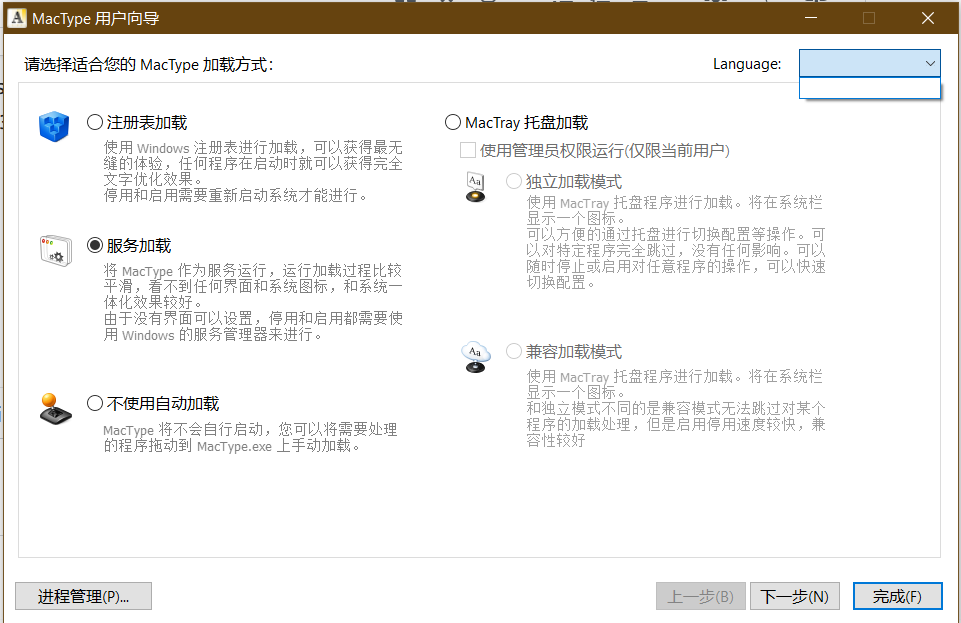Go to next step with 下一步(N)
The height and width of the screenshot is (623, 961).
click(x=794, y=596)
